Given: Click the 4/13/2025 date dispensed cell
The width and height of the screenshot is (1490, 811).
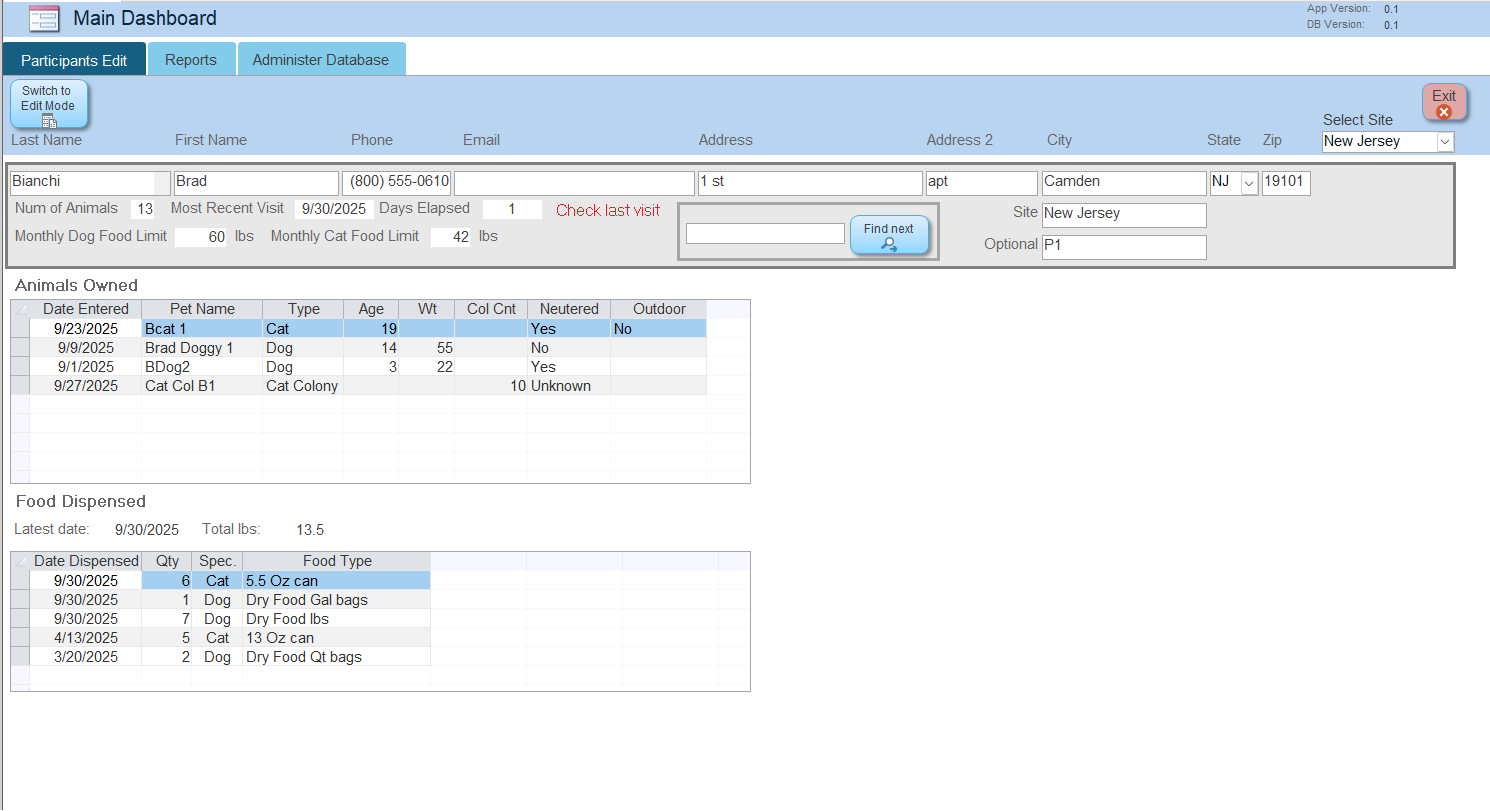Looking at the screenshot, I should [x=86, y=638].
